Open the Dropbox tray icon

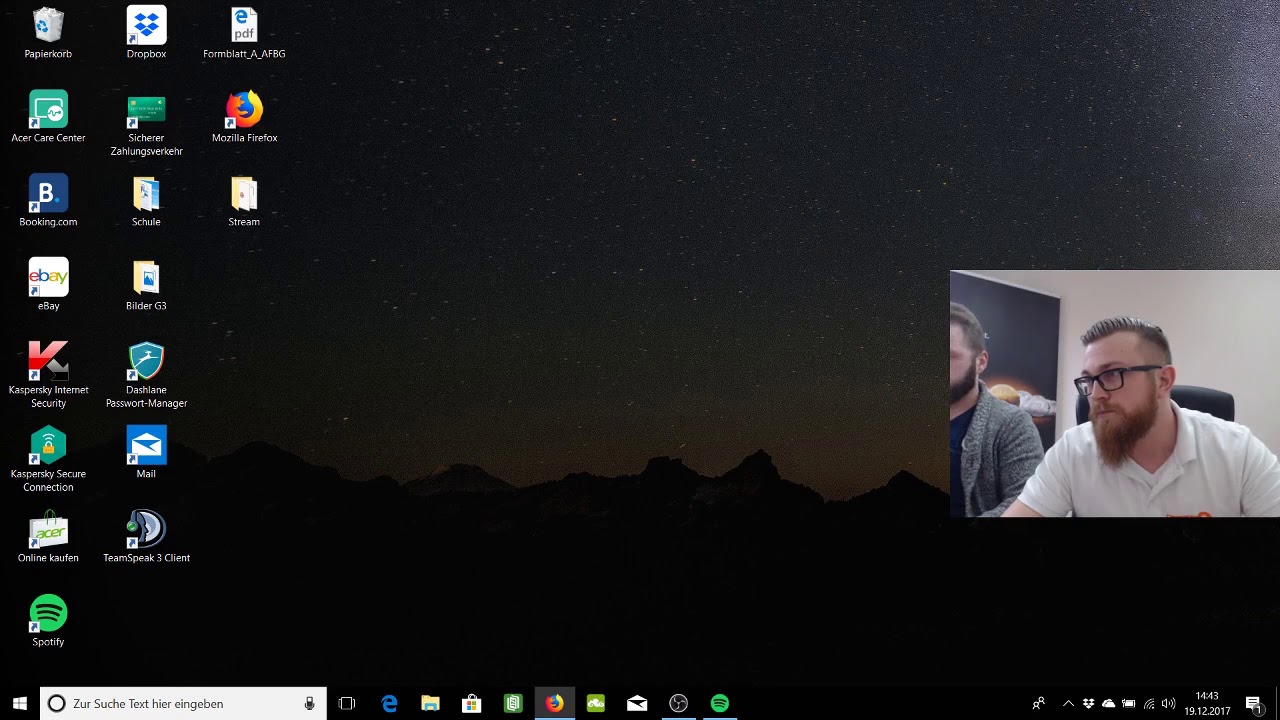1088,704
